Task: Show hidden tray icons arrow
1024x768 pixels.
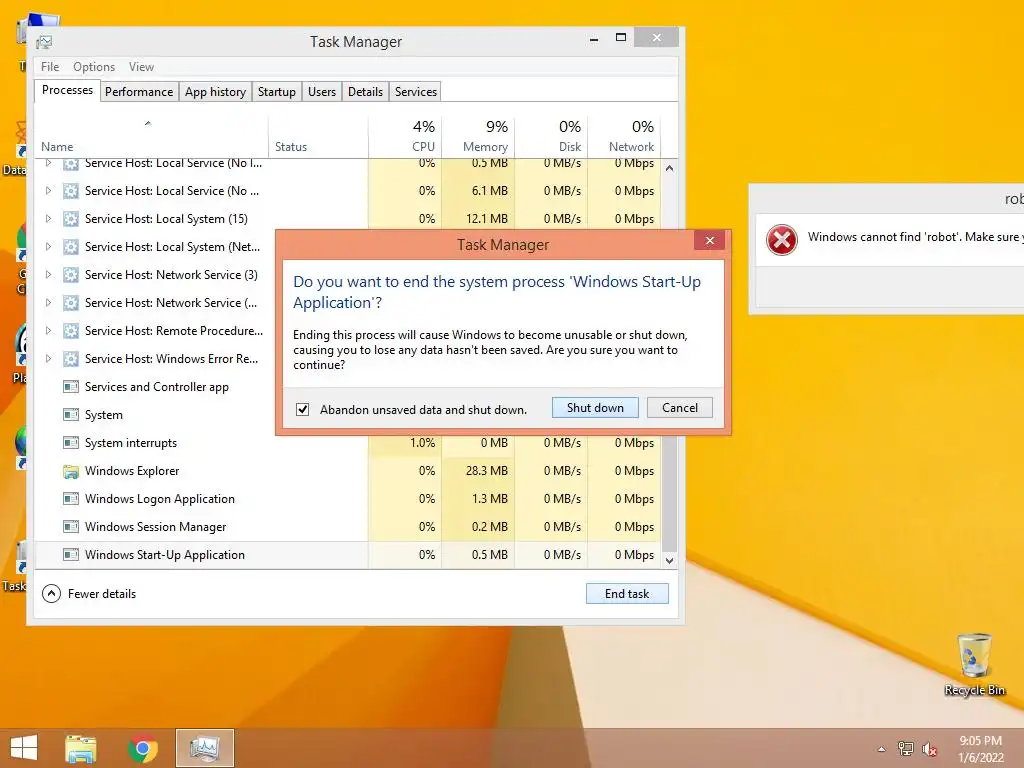Action: (x=882, y=749)
